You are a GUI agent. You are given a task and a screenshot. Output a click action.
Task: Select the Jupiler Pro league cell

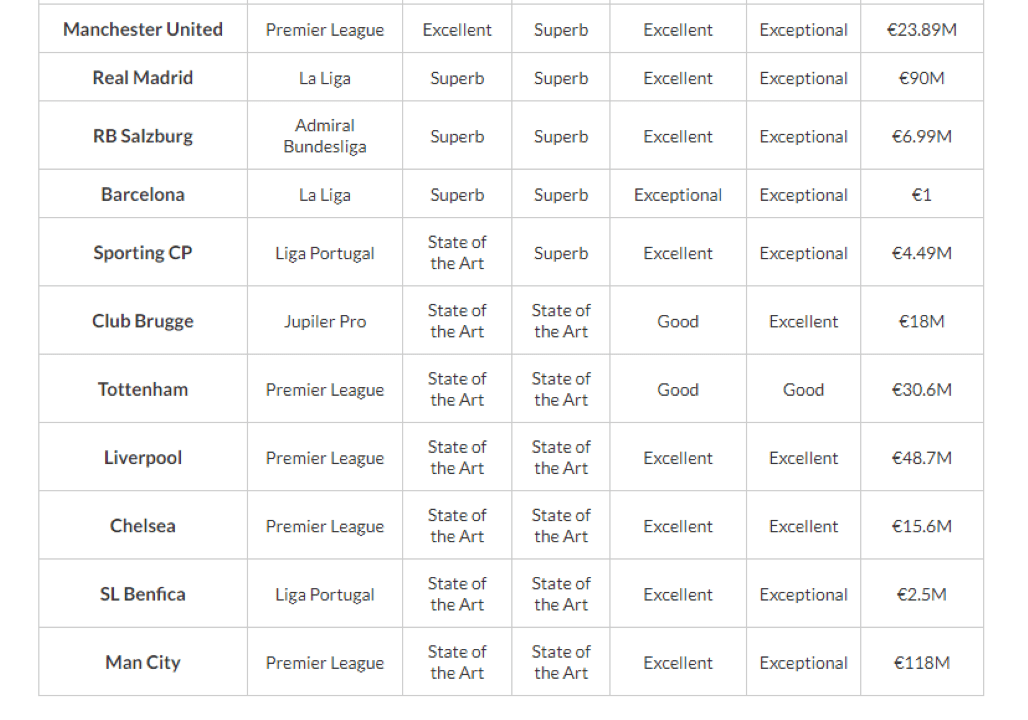coord(325,321)
